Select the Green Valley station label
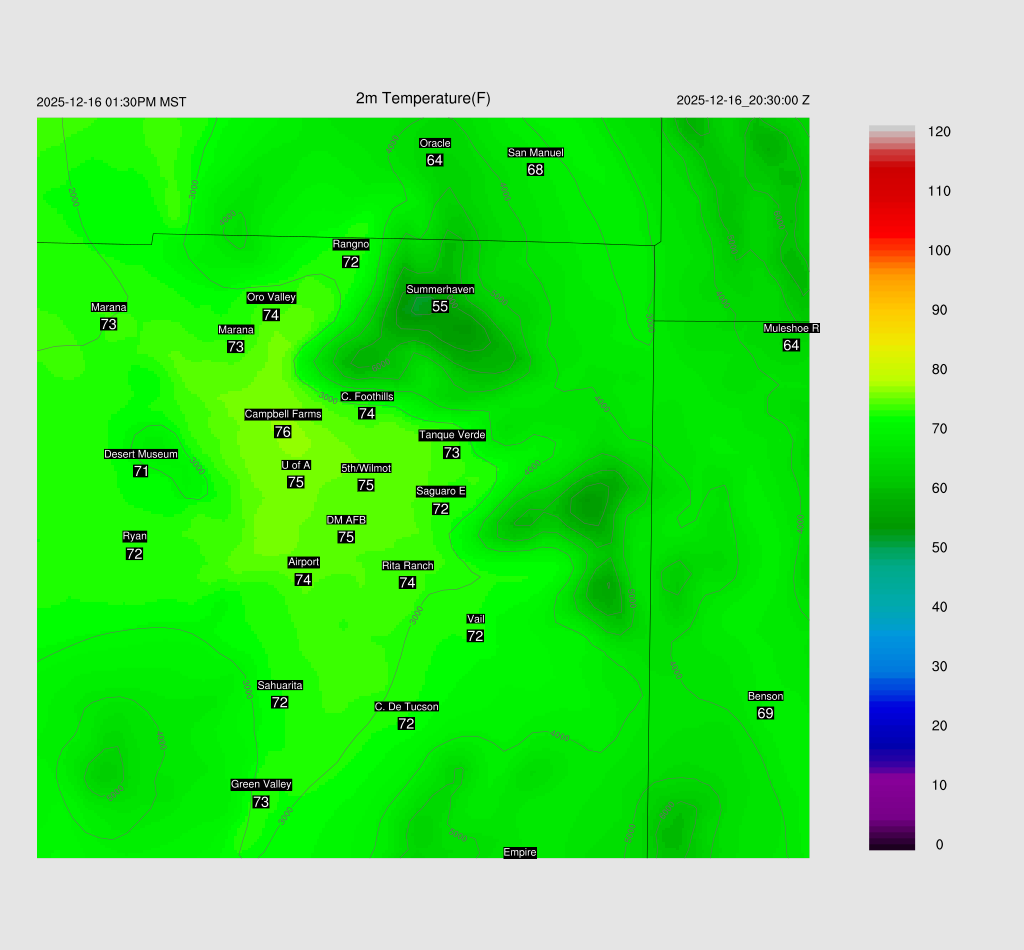The height and width of the screenshot is (950, 1024). (261, 785)
